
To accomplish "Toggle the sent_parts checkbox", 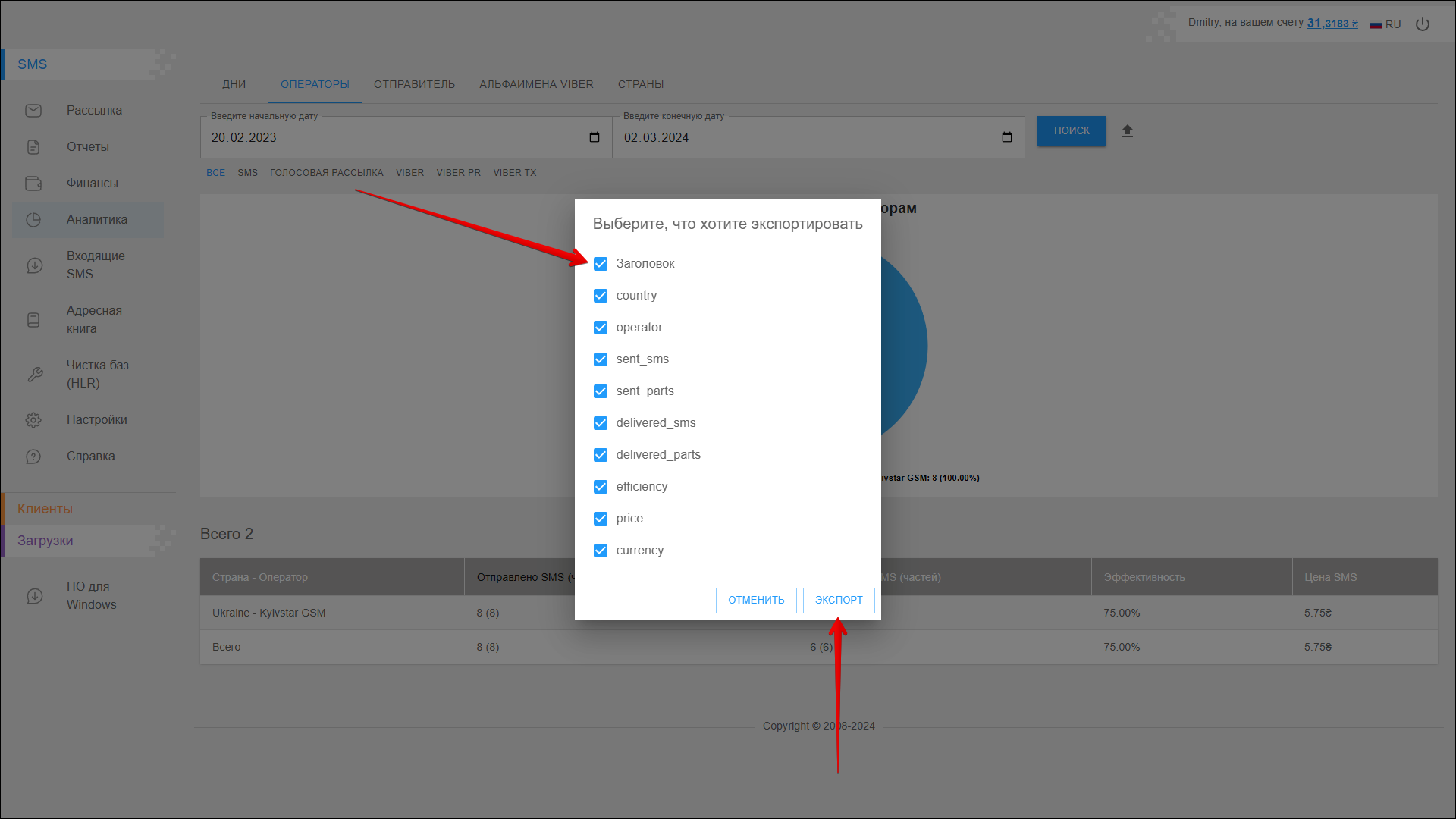I will pos(601,391).
